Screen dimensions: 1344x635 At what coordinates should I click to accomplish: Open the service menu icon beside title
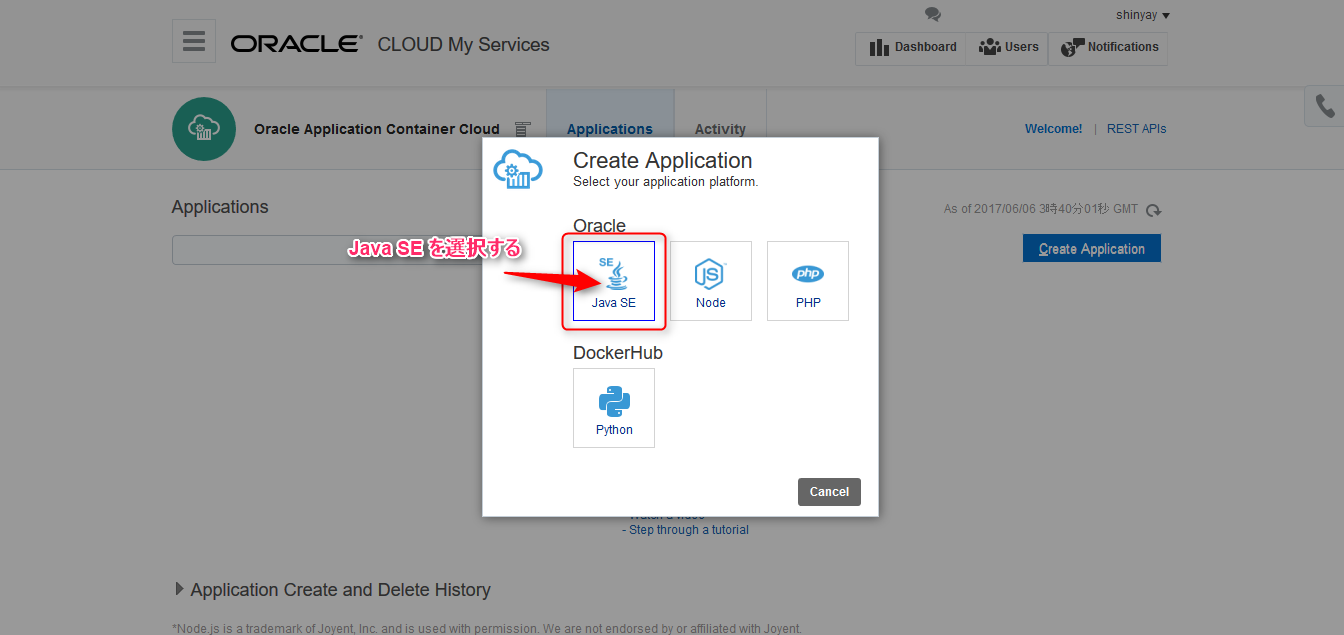coord(522,129)
